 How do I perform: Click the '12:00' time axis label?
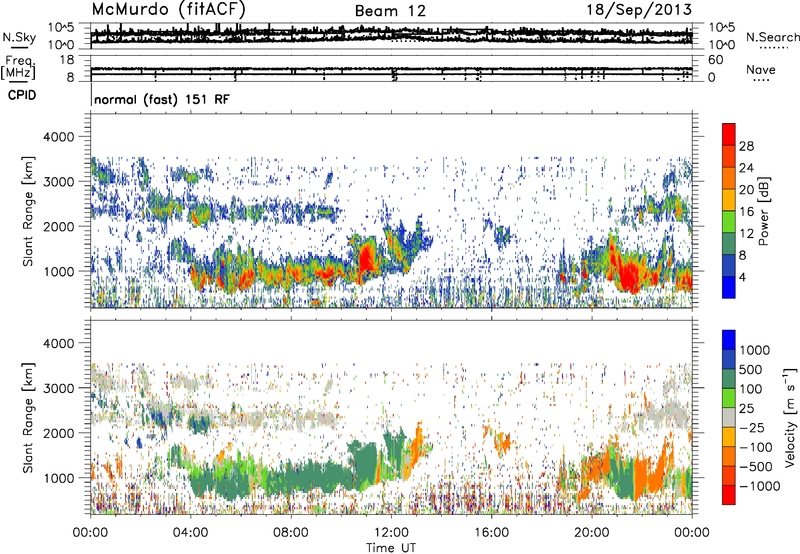point(391,533)
